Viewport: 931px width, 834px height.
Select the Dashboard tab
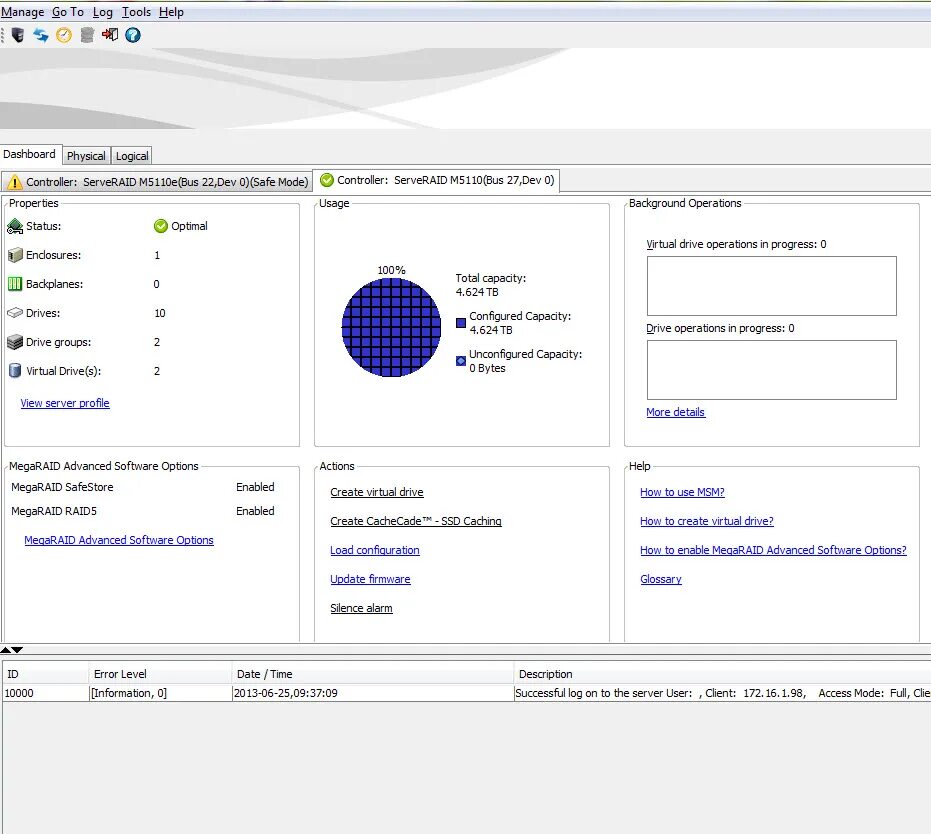[x=30, y=154]
